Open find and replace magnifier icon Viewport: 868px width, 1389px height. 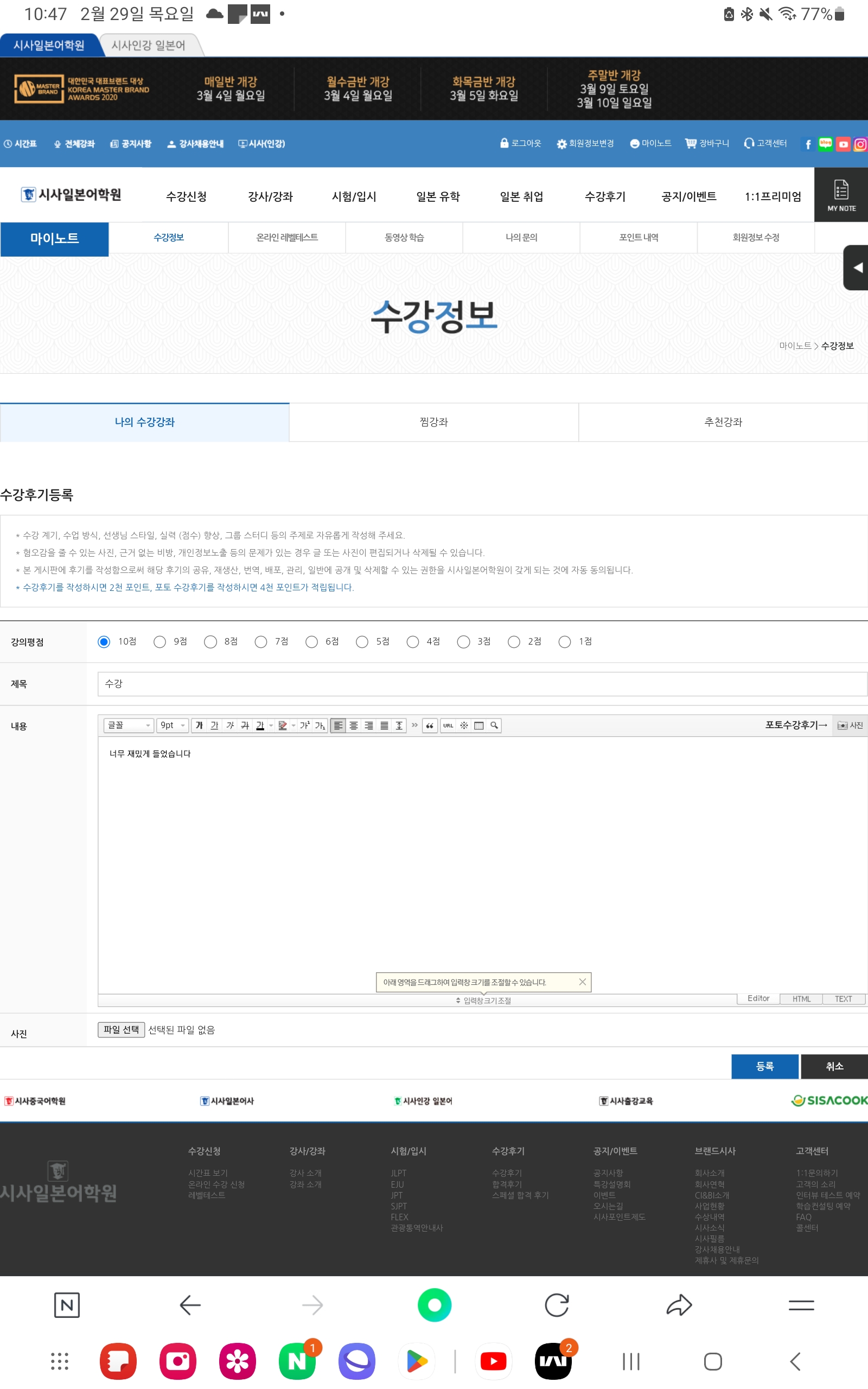coord(494,725)
